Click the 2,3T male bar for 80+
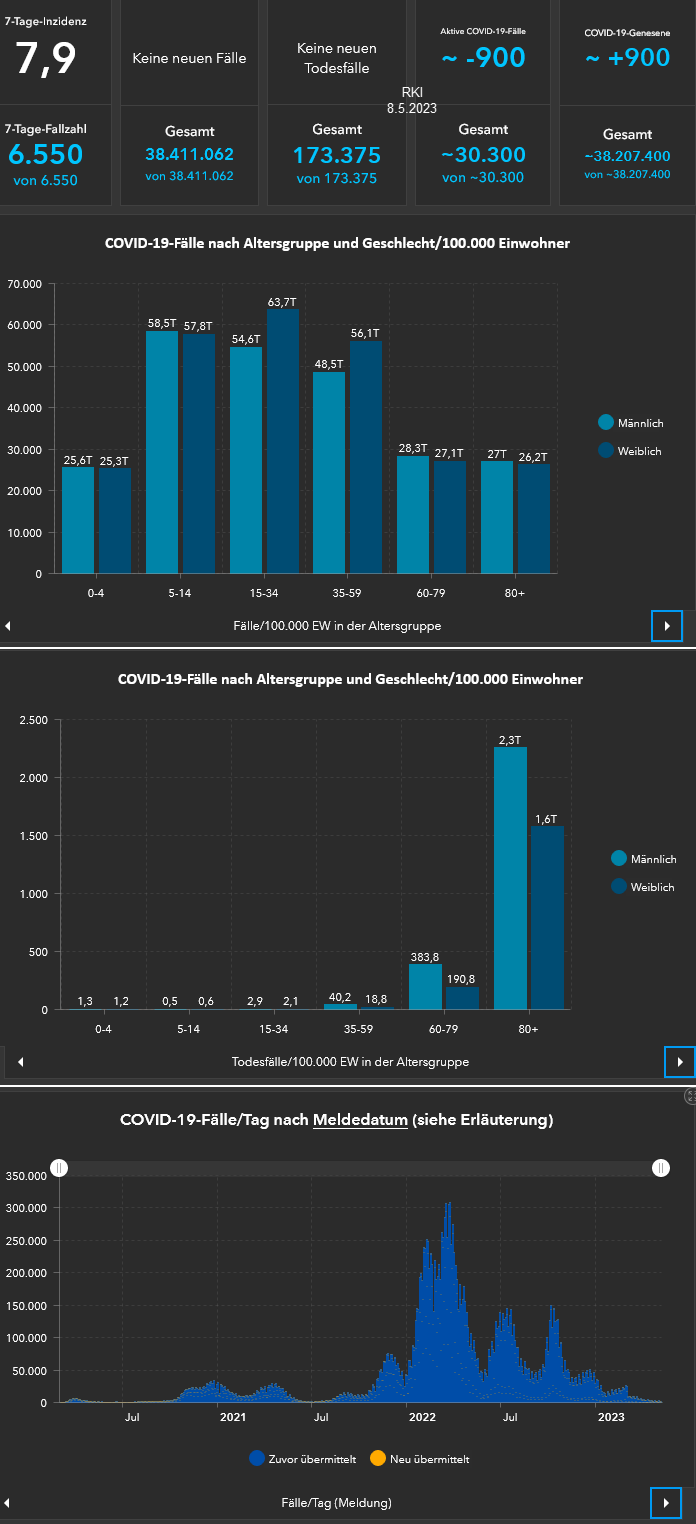 pos(511,878)
